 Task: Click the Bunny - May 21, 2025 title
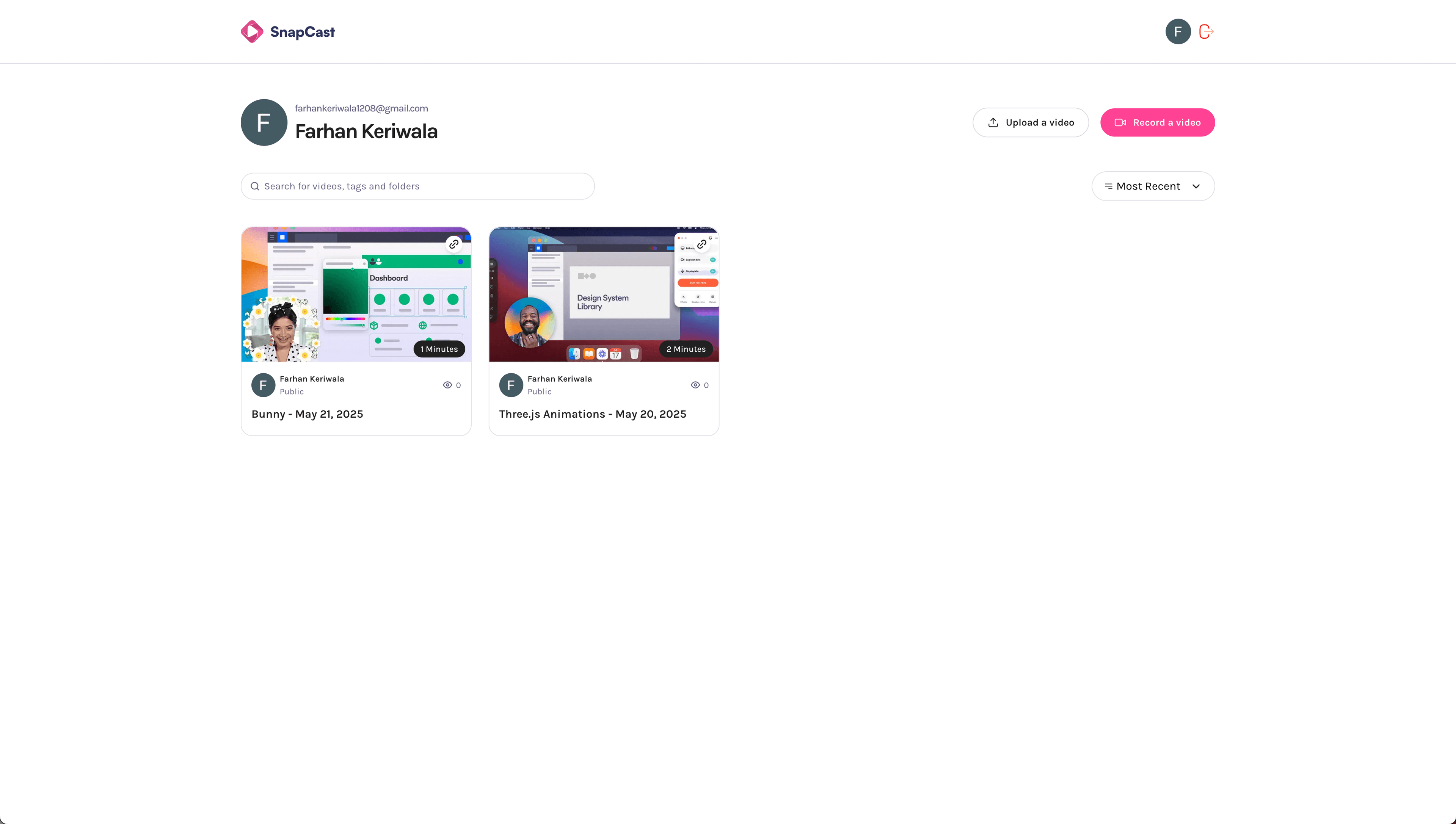coord(307,414)
